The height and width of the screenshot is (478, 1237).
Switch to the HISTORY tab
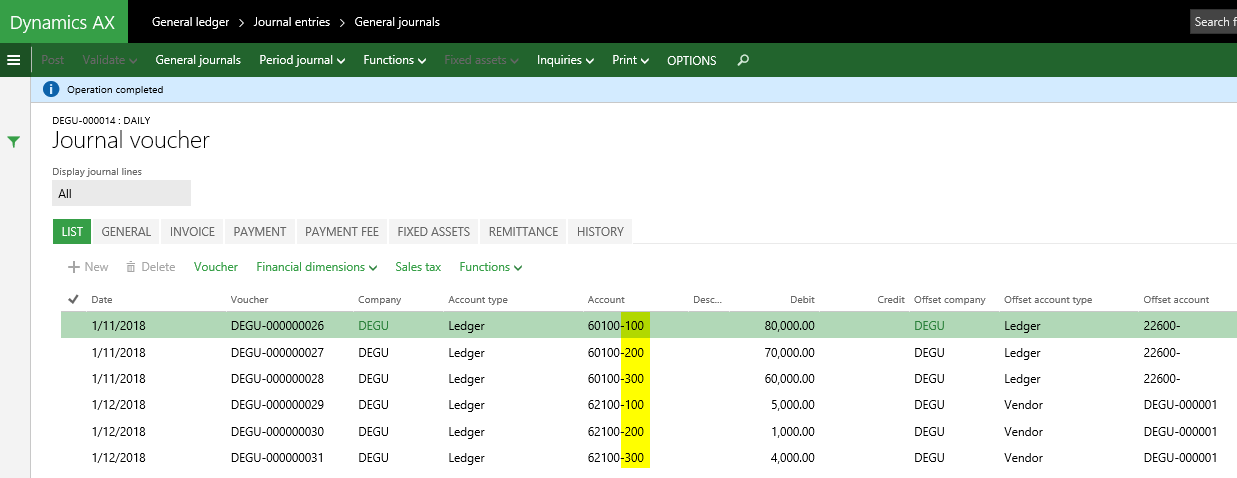click(x=600, y=231)
